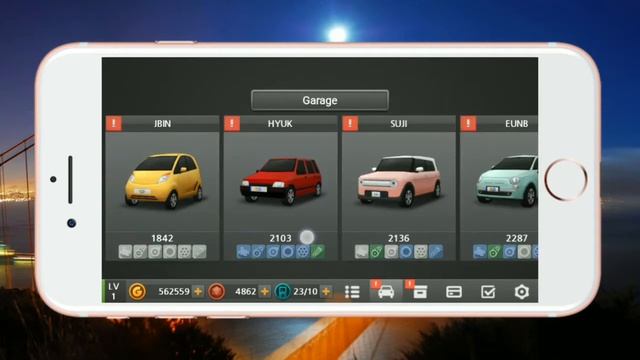The height and width of the screenshot is (360, 640).
Task: Open the settings gear icon
Action: click(522, 292)
